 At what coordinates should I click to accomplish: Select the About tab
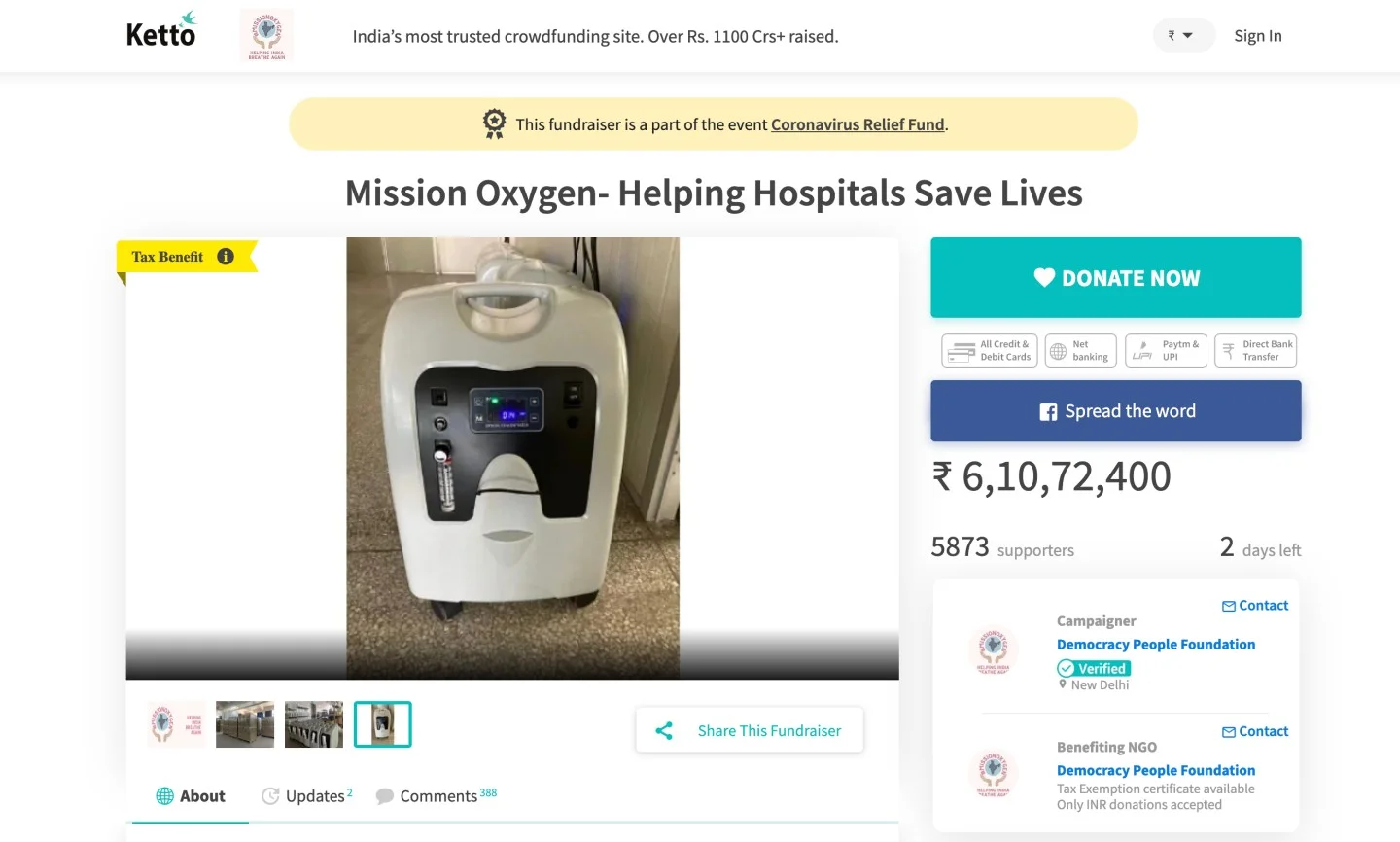(191, 796)
